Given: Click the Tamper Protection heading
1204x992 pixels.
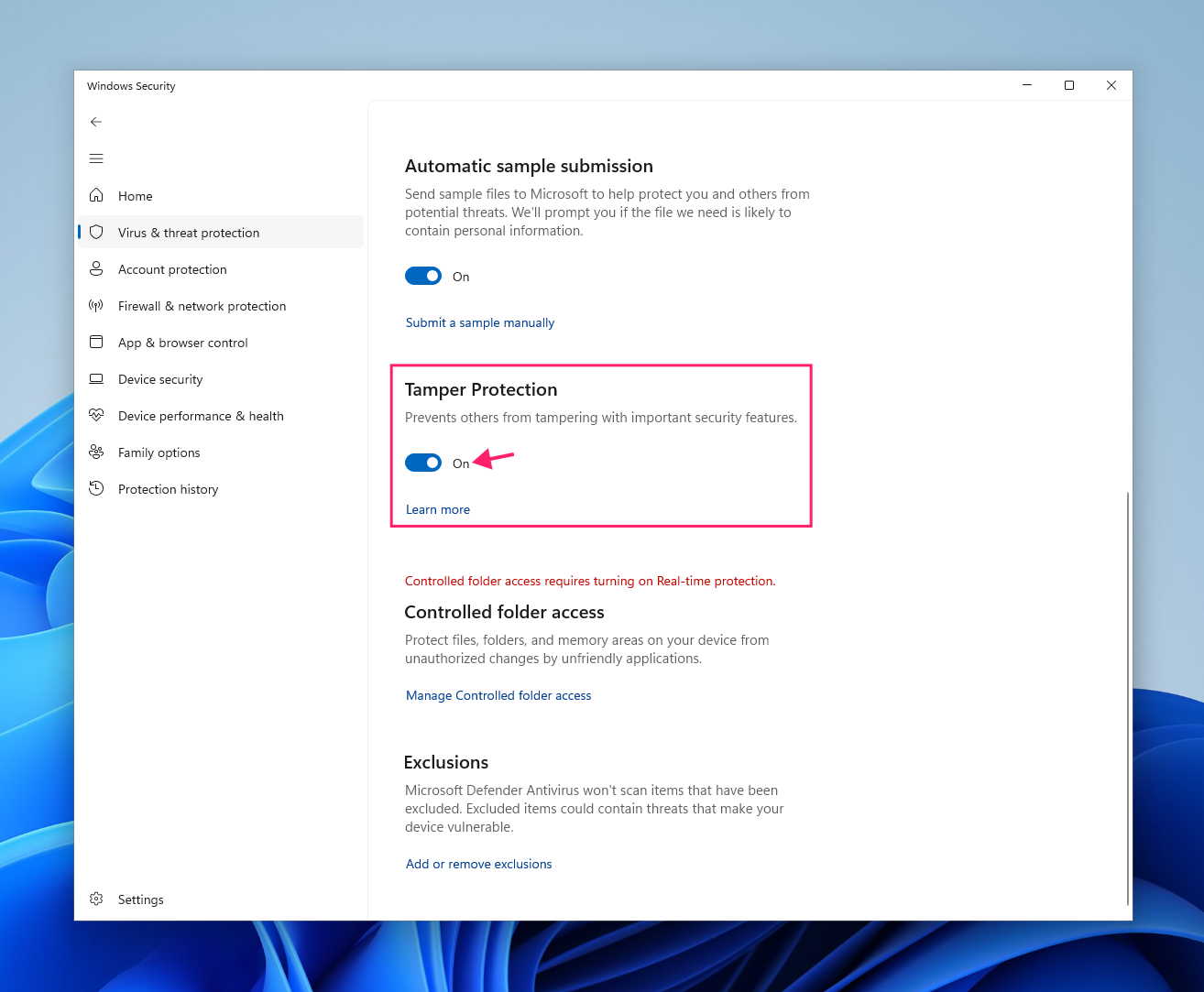Looking at the screenshot, I should click(x=481, y=389).
